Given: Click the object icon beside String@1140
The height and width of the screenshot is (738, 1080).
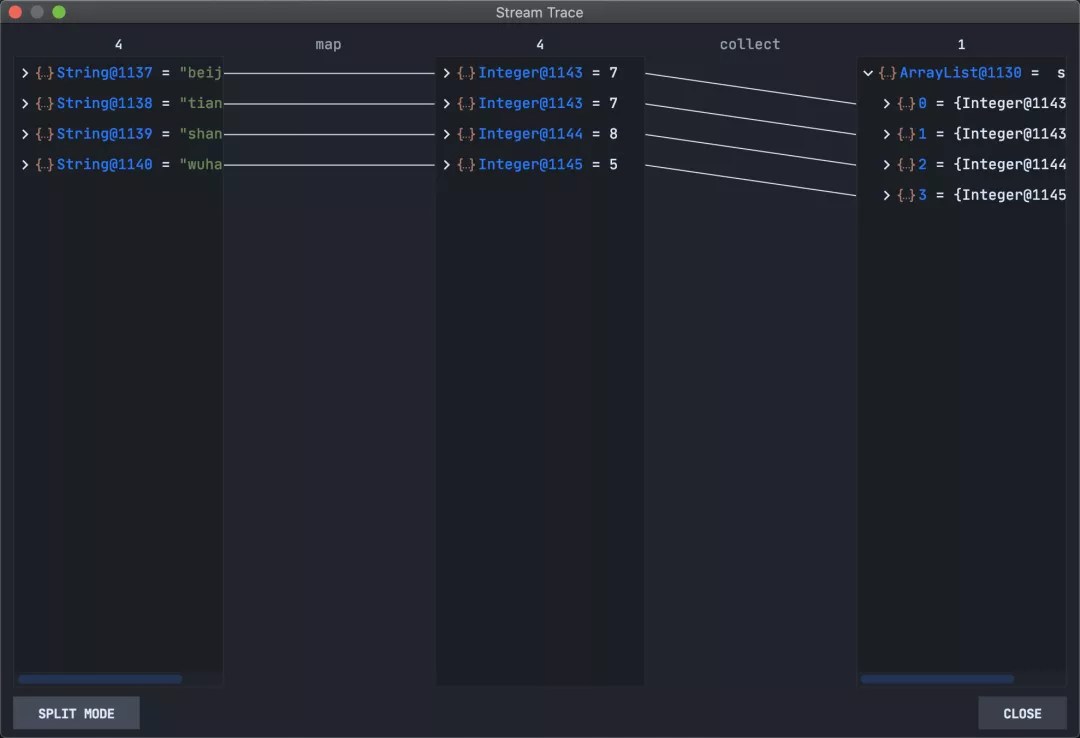Looking at the screenshot, I should [x=44, y=165].
